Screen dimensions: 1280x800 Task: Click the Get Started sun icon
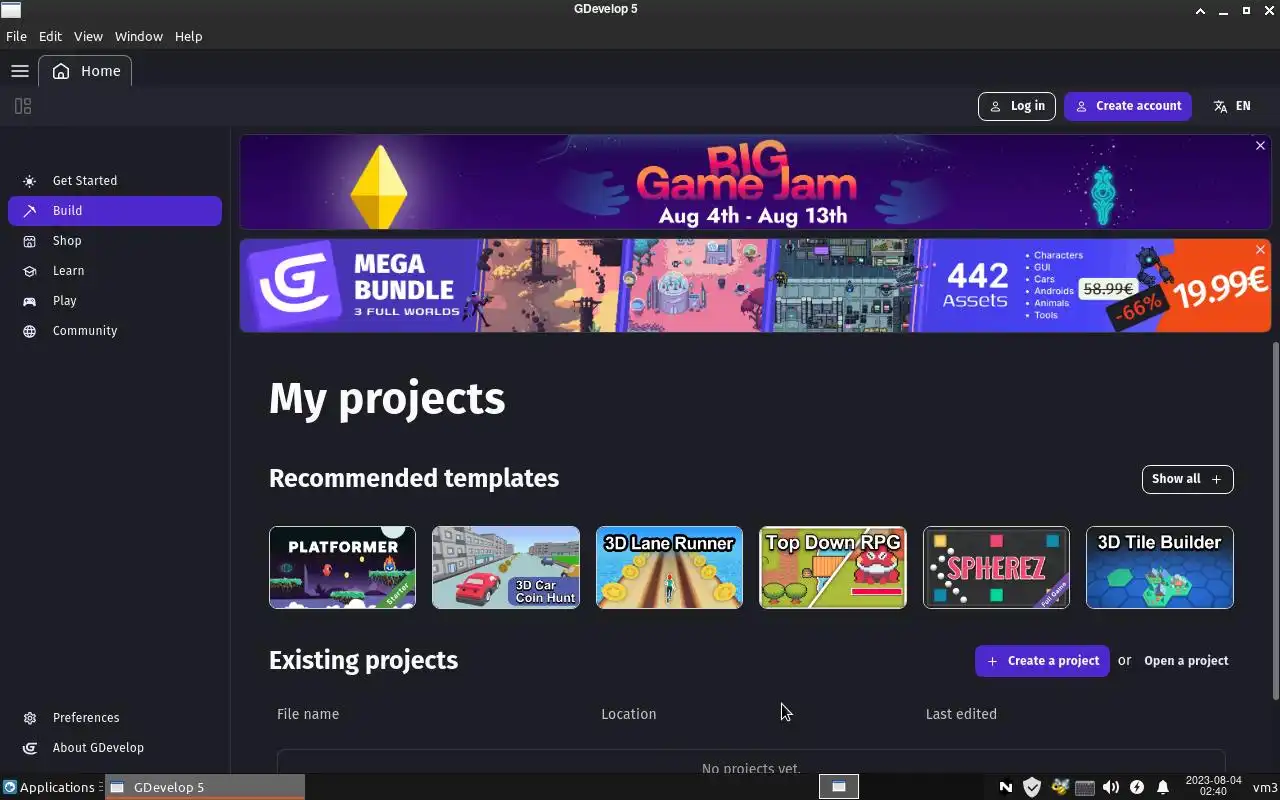tap(30, 181)
